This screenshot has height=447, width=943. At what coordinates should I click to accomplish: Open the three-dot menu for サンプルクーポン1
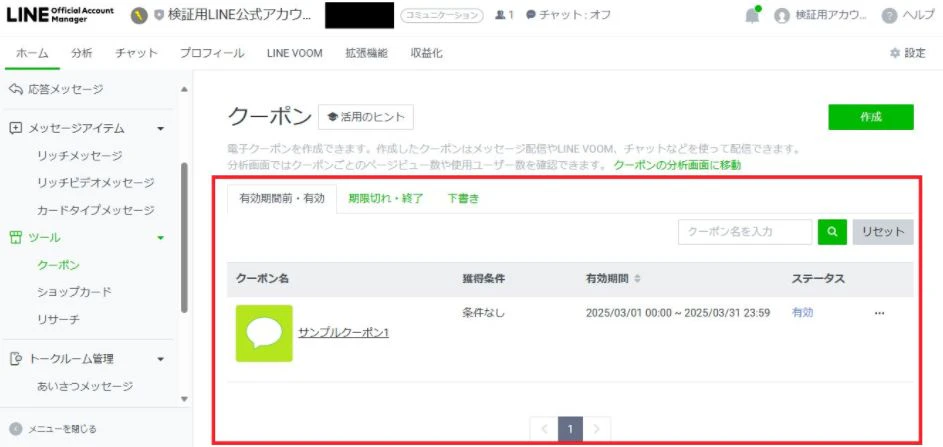(x=879, y=313)
